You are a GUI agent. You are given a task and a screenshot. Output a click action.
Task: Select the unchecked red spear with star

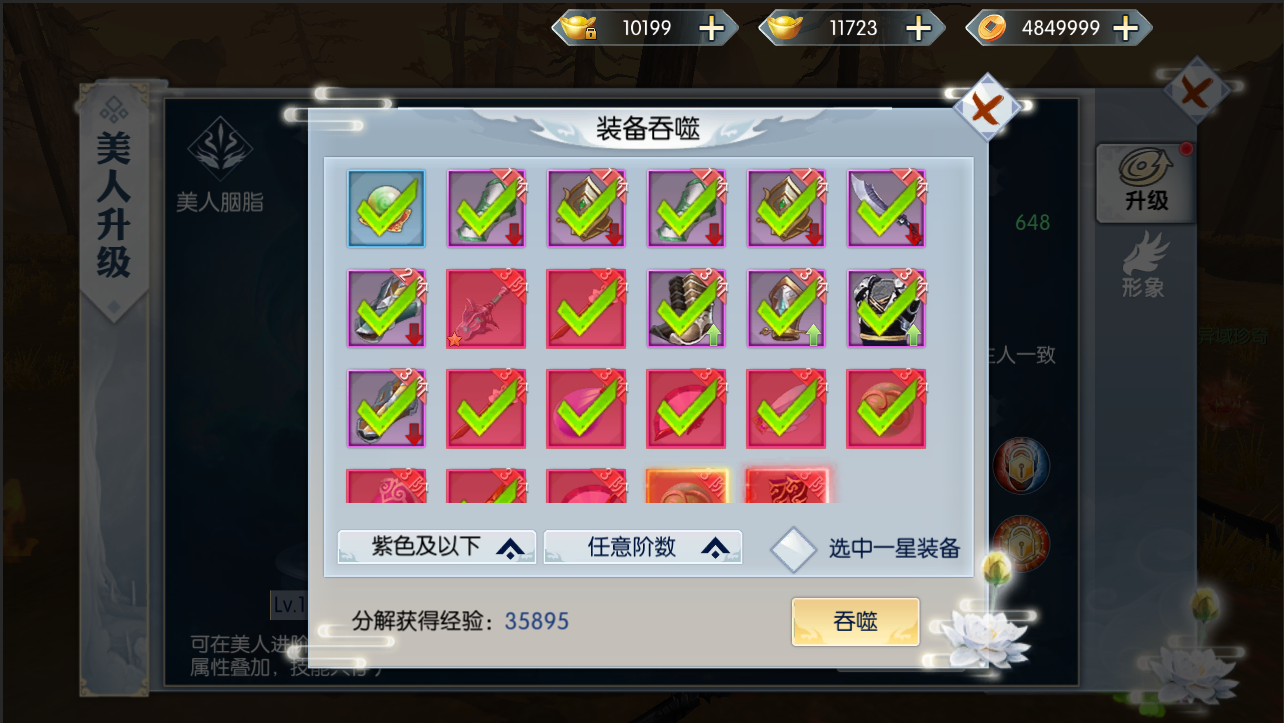point(486,308)
